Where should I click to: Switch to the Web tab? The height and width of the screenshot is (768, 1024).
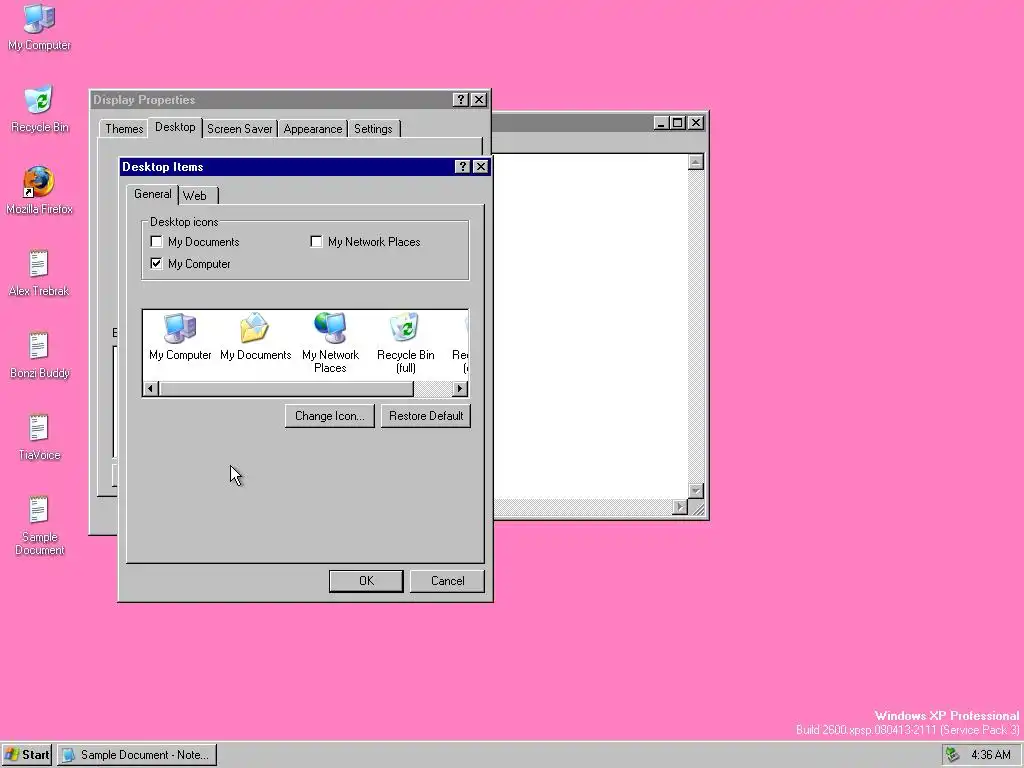click(x=195, y=195)
